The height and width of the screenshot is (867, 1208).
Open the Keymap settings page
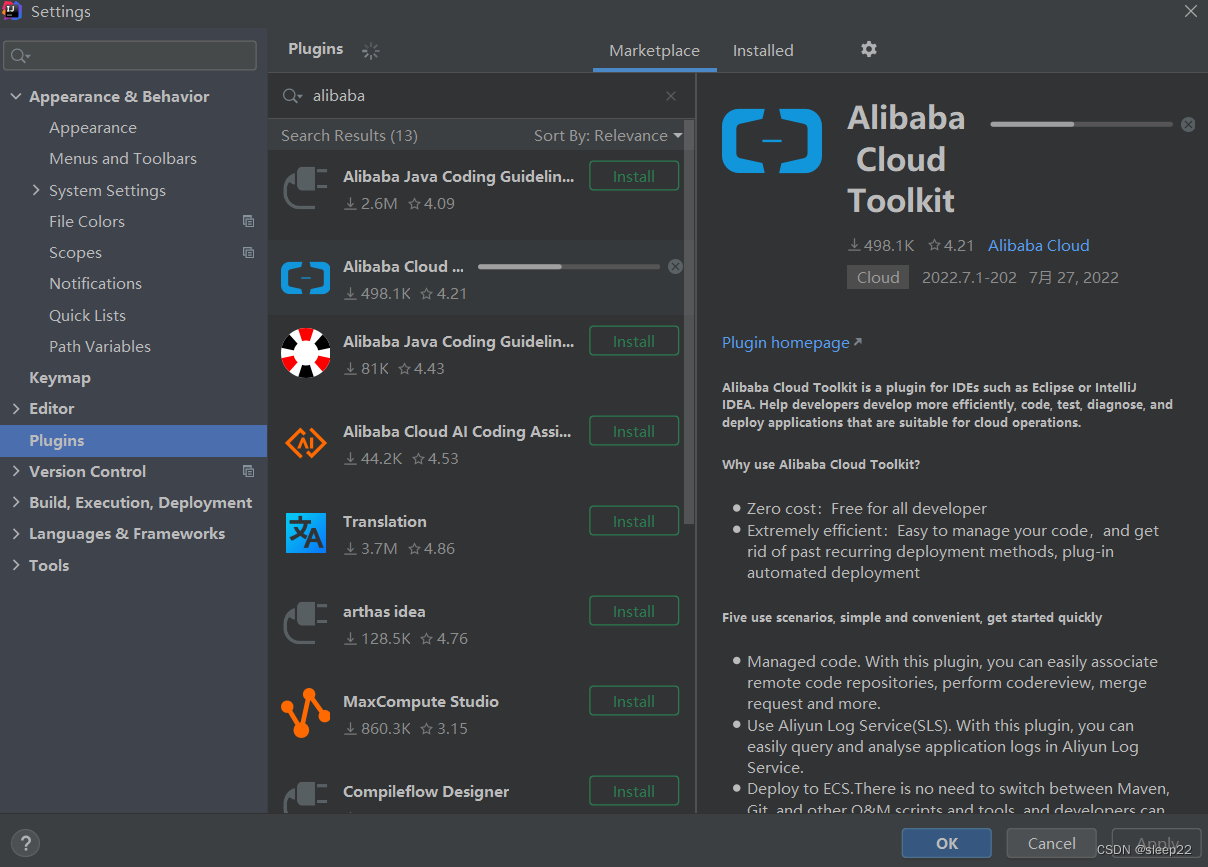pos(60,378)
